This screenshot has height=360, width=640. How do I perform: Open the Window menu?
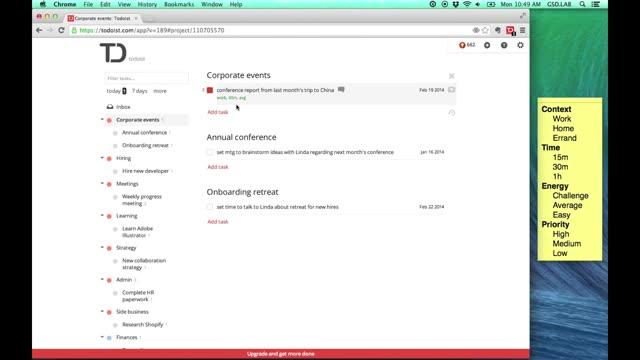pyautogui.click(x=211, y=4)
